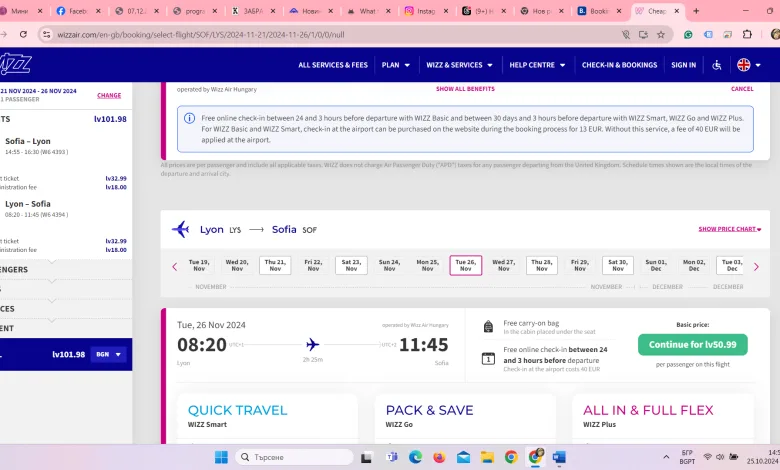Viewport: 780px width, 470px height.
Task: Click the info icon in the check-in notice
Action: pyautogui.click(x=190, y=118)
